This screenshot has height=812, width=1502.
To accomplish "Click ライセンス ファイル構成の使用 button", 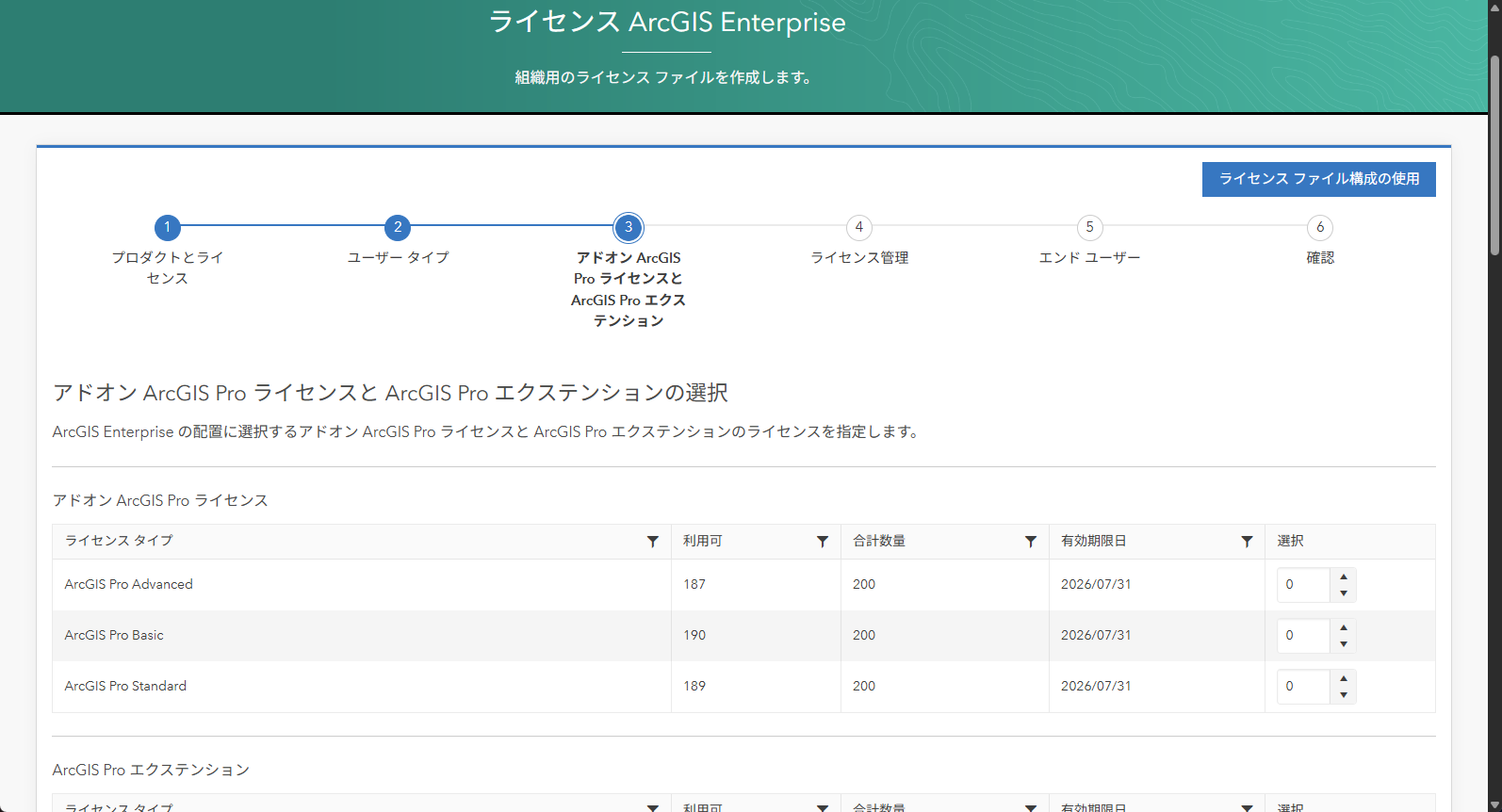I will coord(1318,179).
